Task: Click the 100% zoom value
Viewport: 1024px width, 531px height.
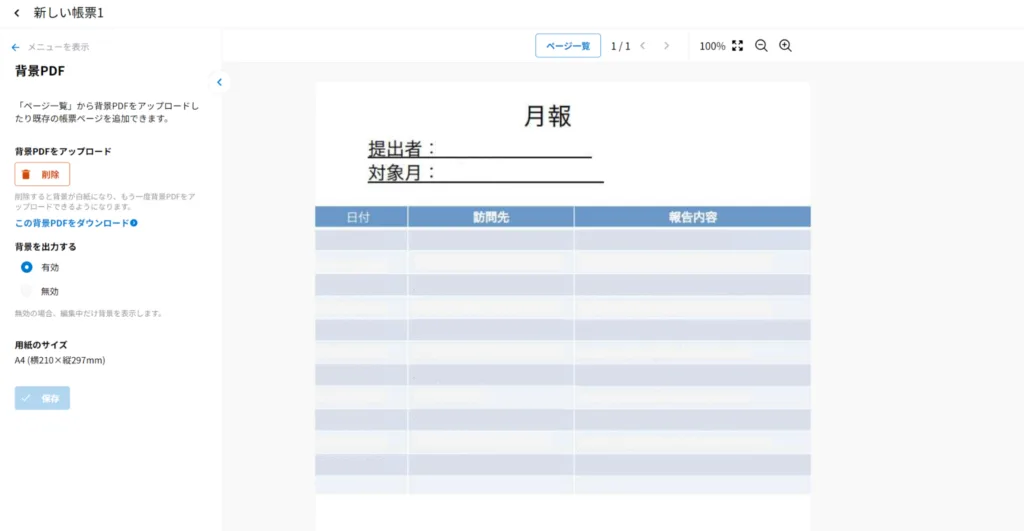Action: [x=712, y=46]
